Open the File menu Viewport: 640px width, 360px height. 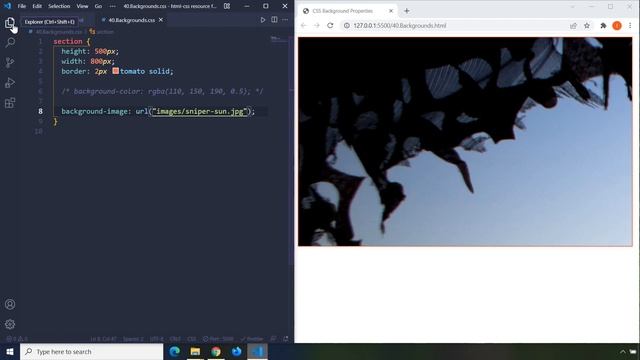(x=22, y=6)
